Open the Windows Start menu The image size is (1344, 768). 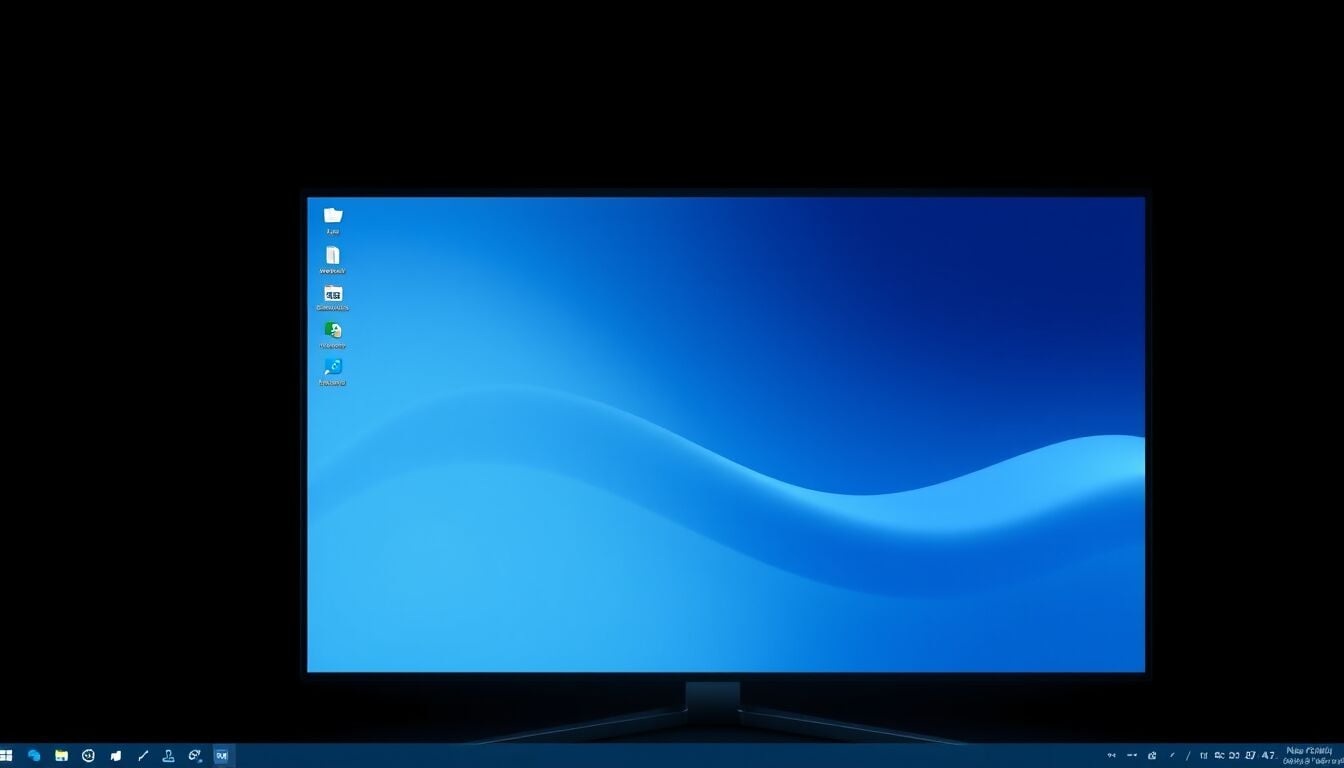click(7, 756)
